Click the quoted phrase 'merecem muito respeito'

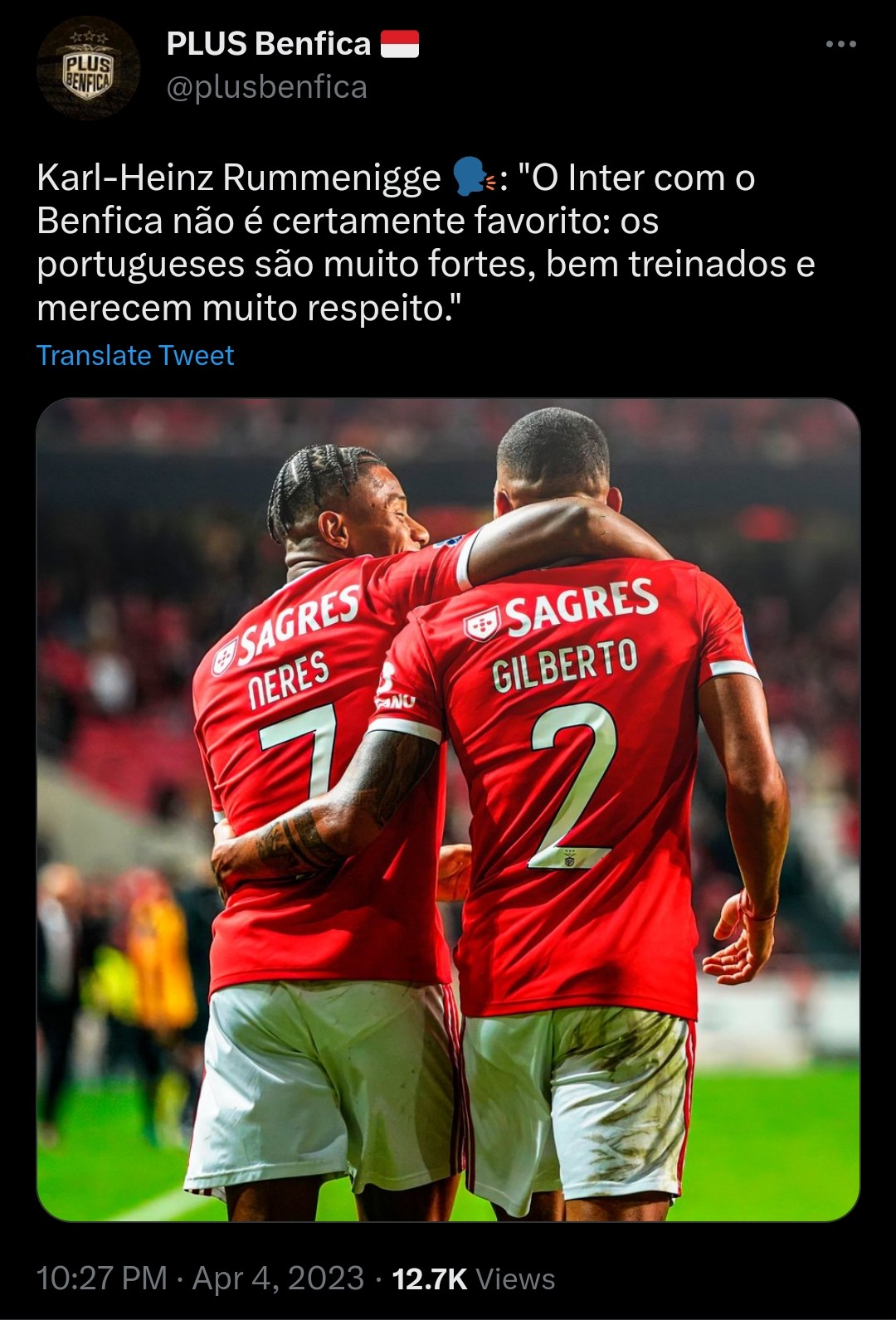coord(248,308)
